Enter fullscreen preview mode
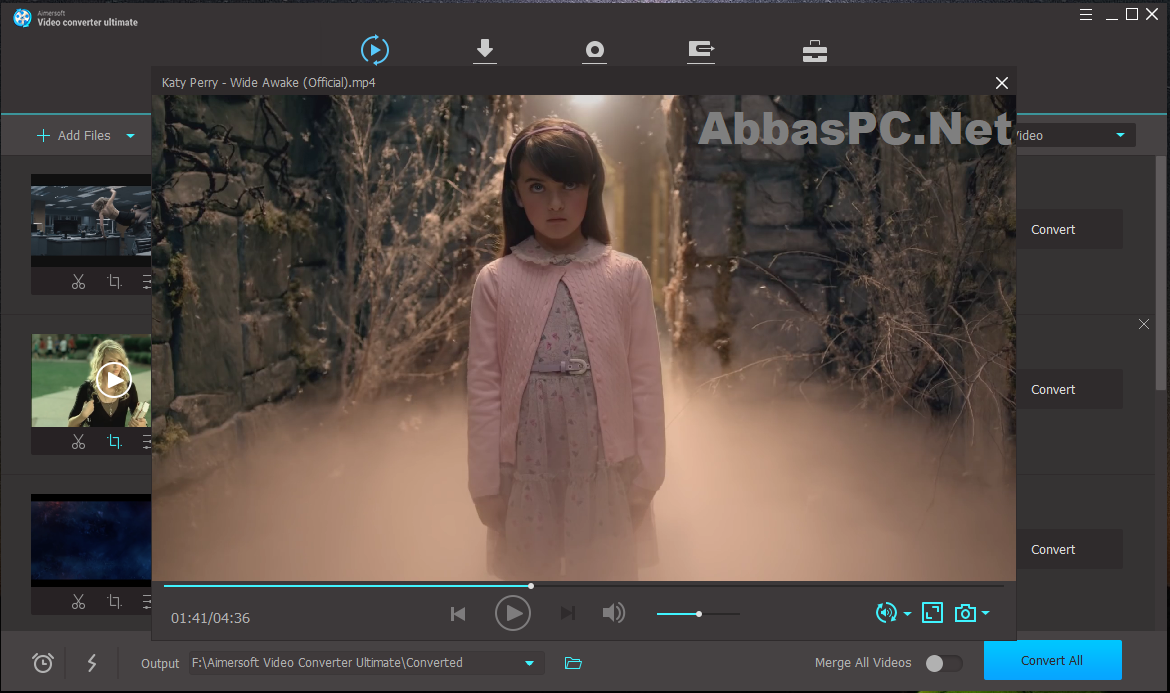Image resolution: width=1170 pixels, height=693 pixels. pyautogui.click(x=932, y=613)
